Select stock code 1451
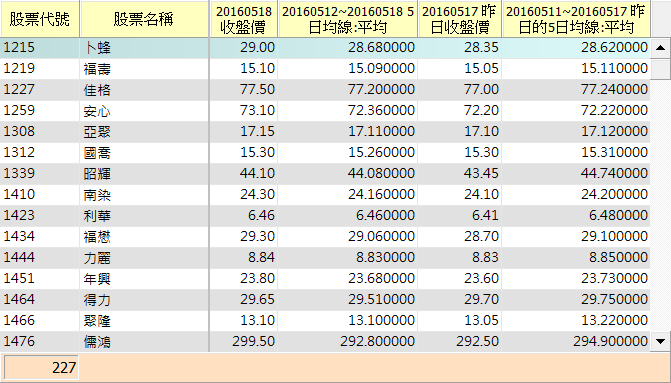671x383 pixels. [19, 278]
